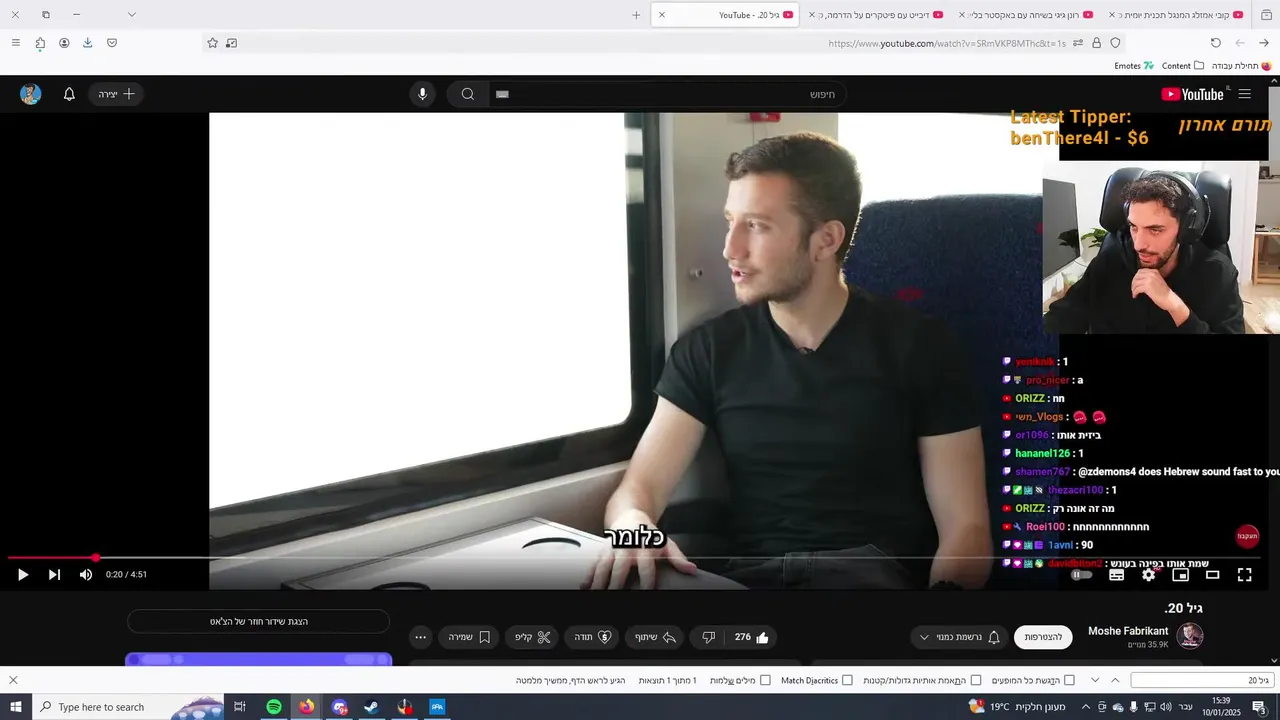Click find next down arrow in find bar

coord(1095,680)
